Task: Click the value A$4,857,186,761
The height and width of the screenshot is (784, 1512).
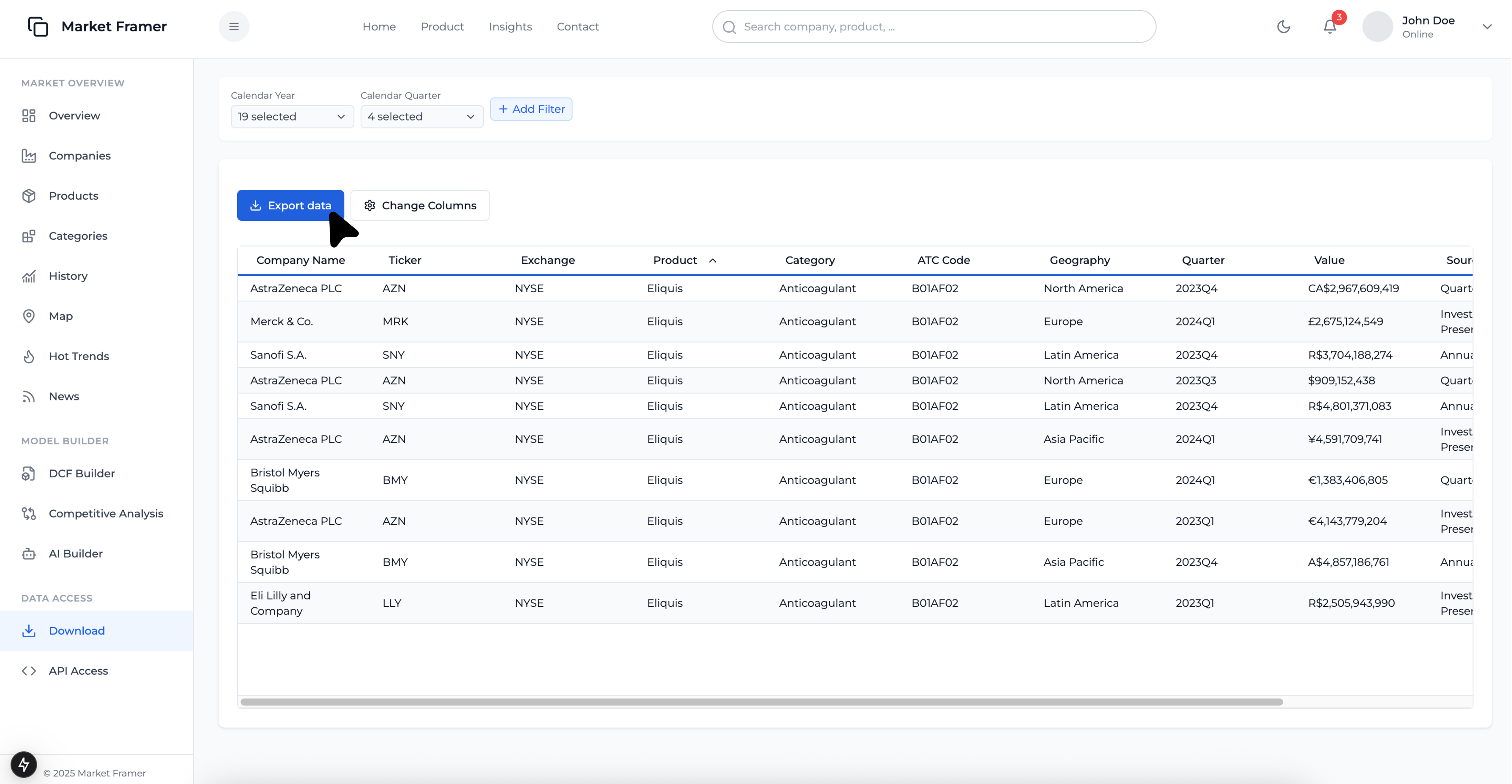Action: pos(1348,562)
